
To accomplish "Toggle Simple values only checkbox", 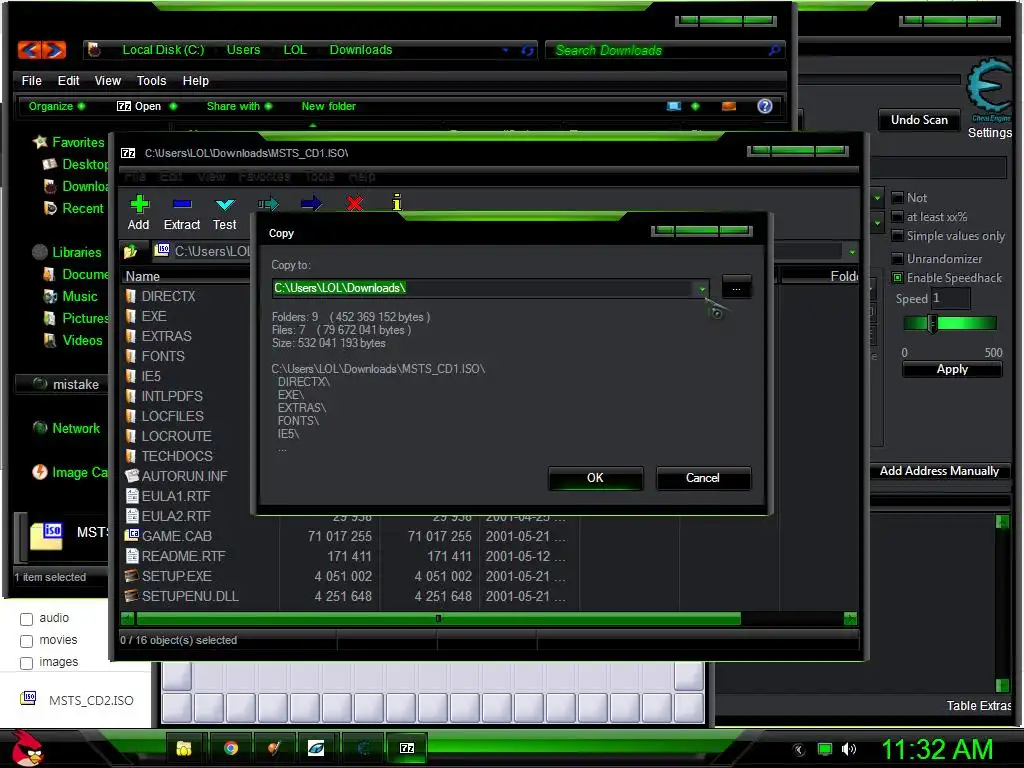I will [x=897, y=236].
